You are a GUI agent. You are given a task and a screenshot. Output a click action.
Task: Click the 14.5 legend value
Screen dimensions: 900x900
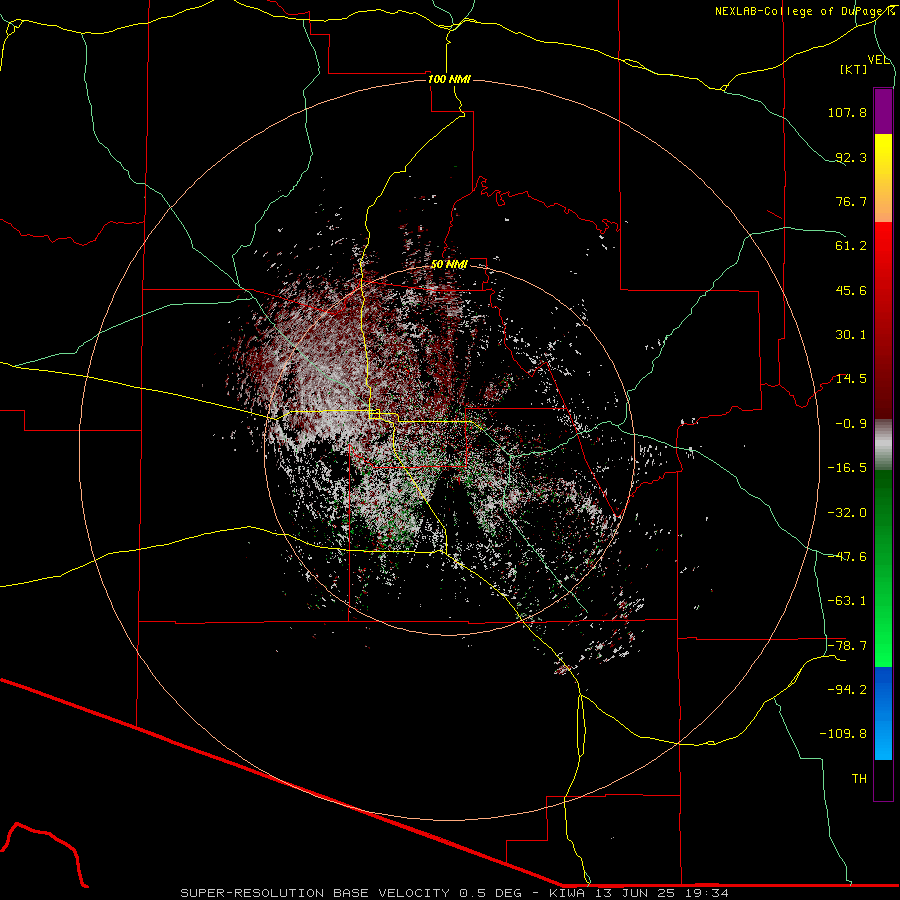pyautogui.click(x=851, y=379)
